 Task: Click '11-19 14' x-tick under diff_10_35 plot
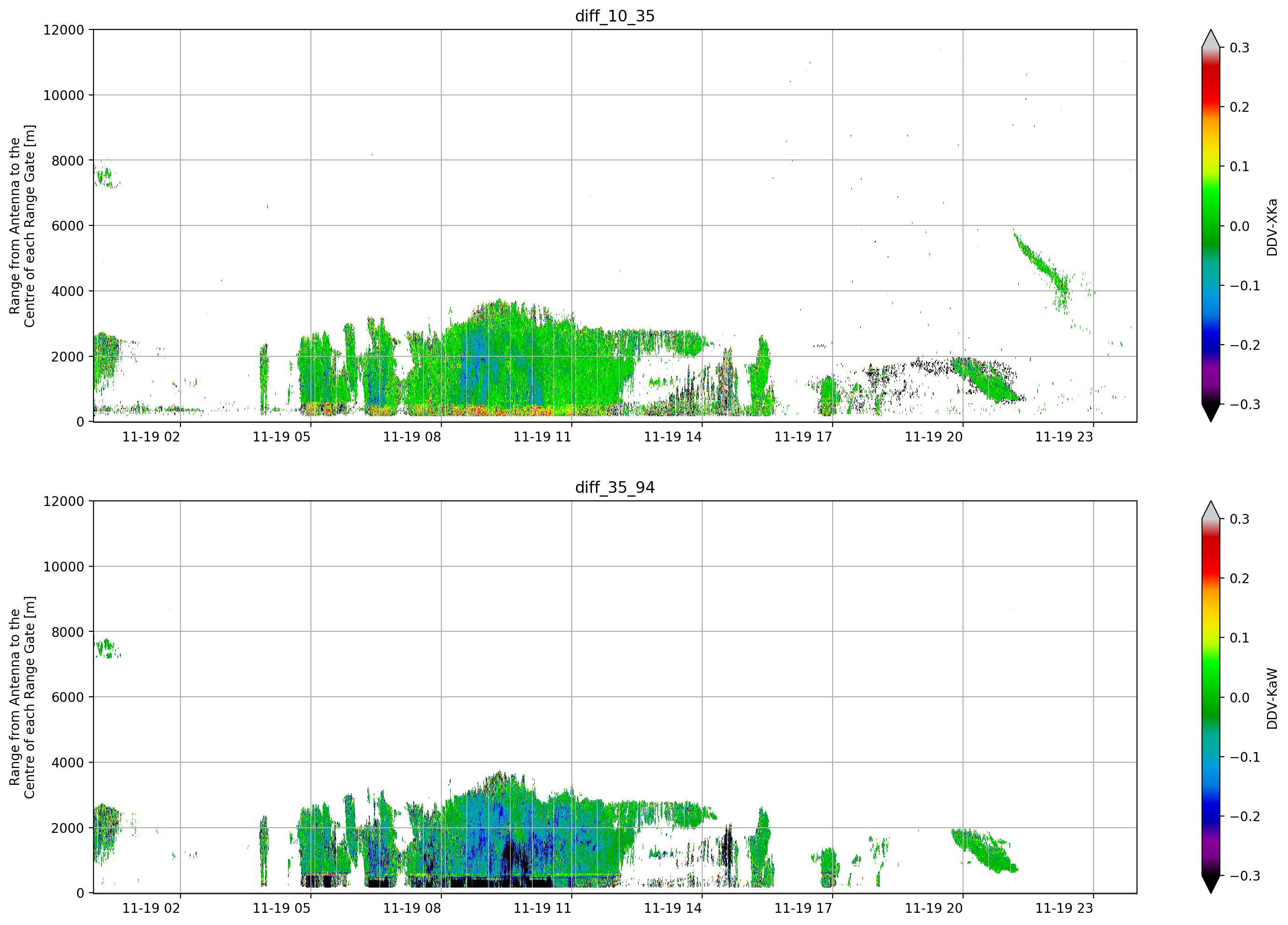(x=673, y=437)
